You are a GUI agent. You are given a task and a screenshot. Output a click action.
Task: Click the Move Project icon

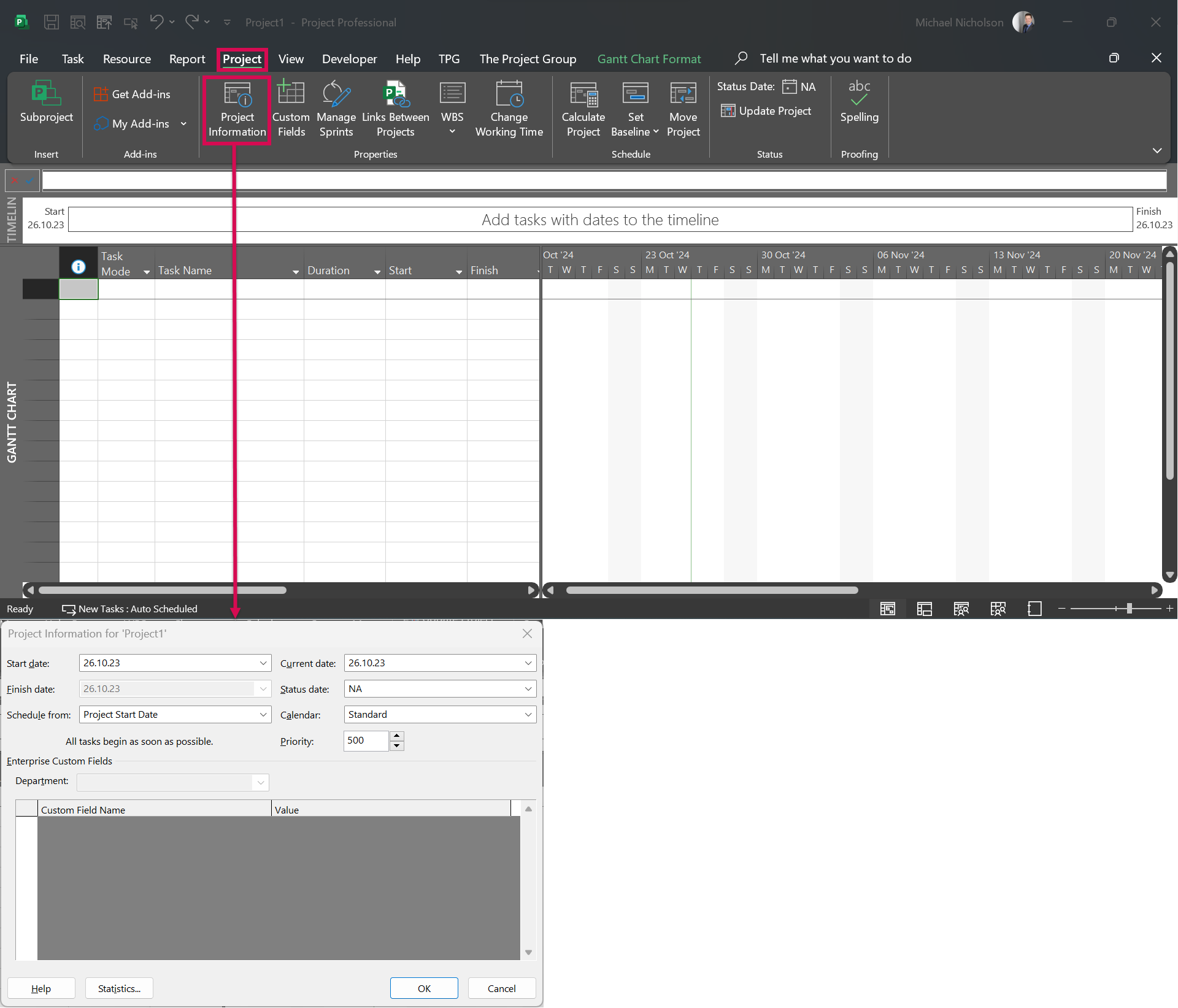[x=683, y=109]
